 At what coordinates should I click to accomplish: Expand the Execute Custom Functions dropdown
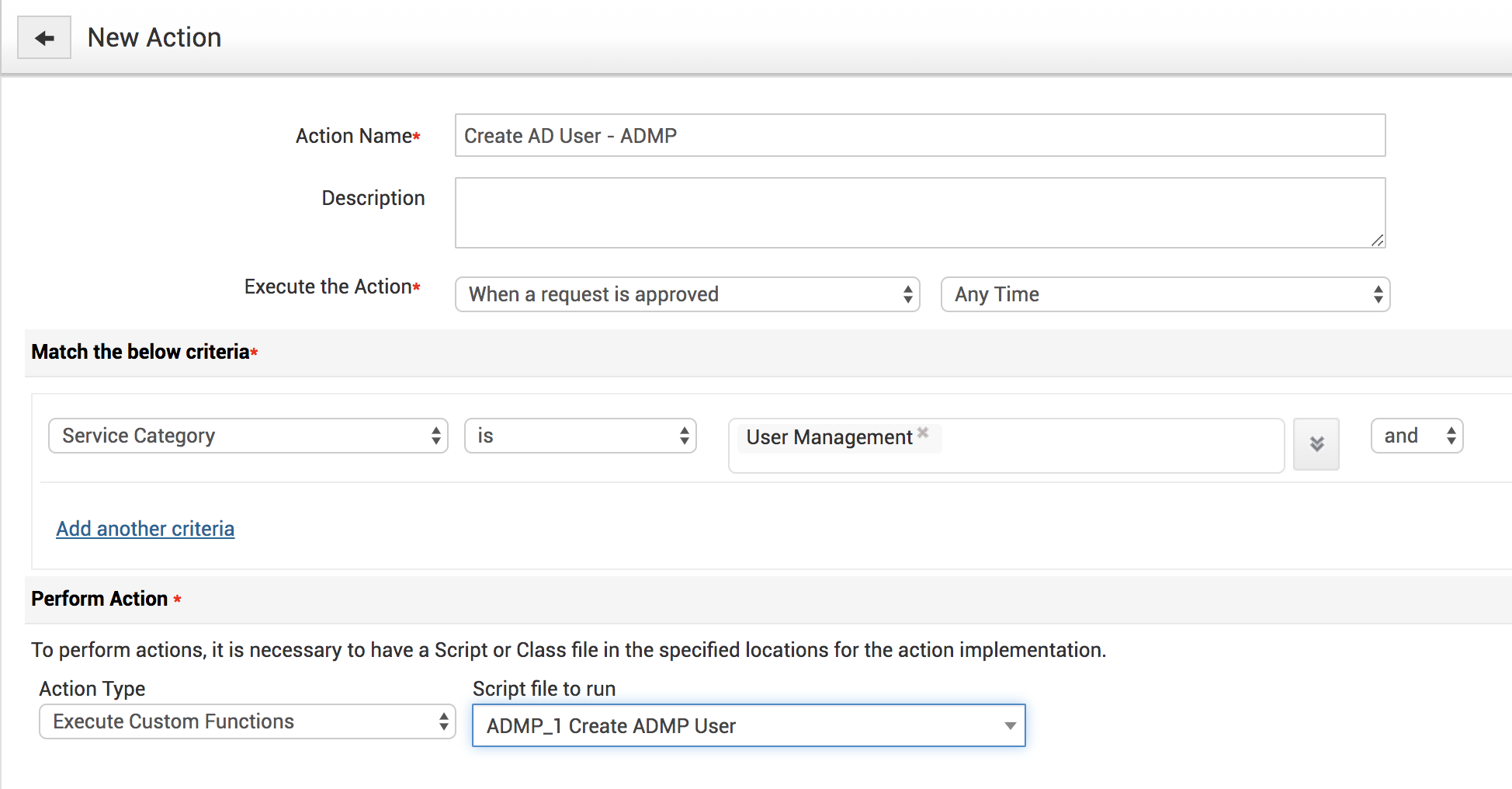pos(247,721)
